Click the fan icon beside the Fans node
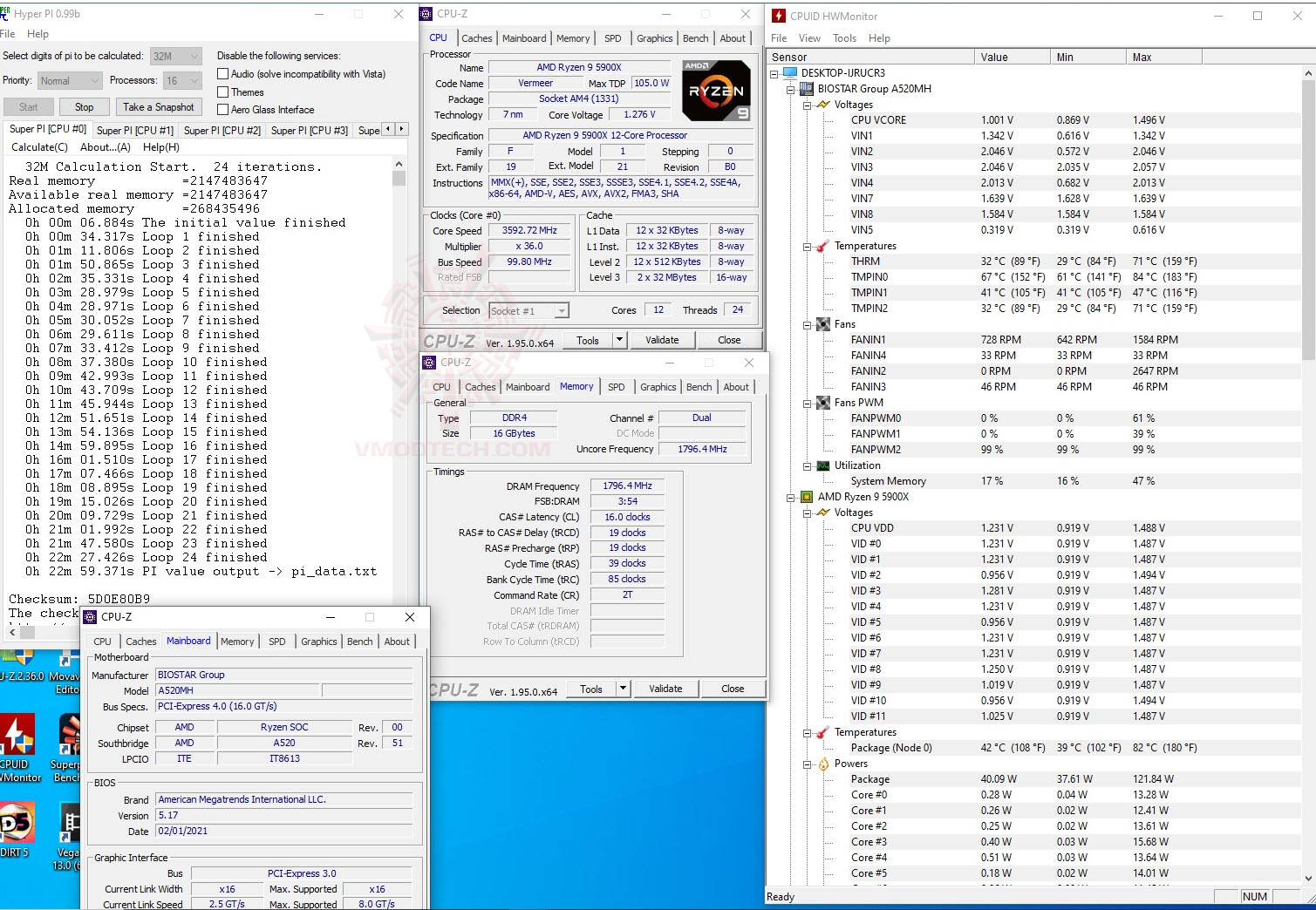 [822, 324]
